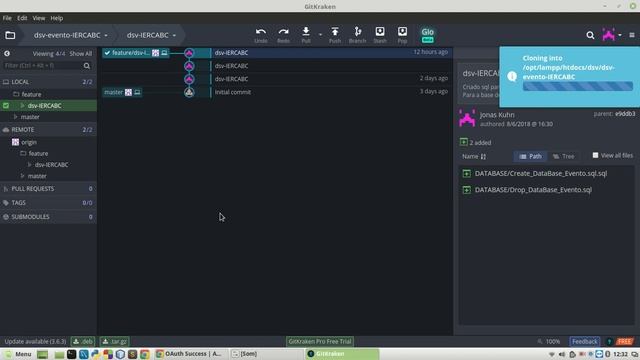Click the pink user avatar in the toolbar
Image resolution: width=640 pixels, height=360 pixels.
(609, 35)
